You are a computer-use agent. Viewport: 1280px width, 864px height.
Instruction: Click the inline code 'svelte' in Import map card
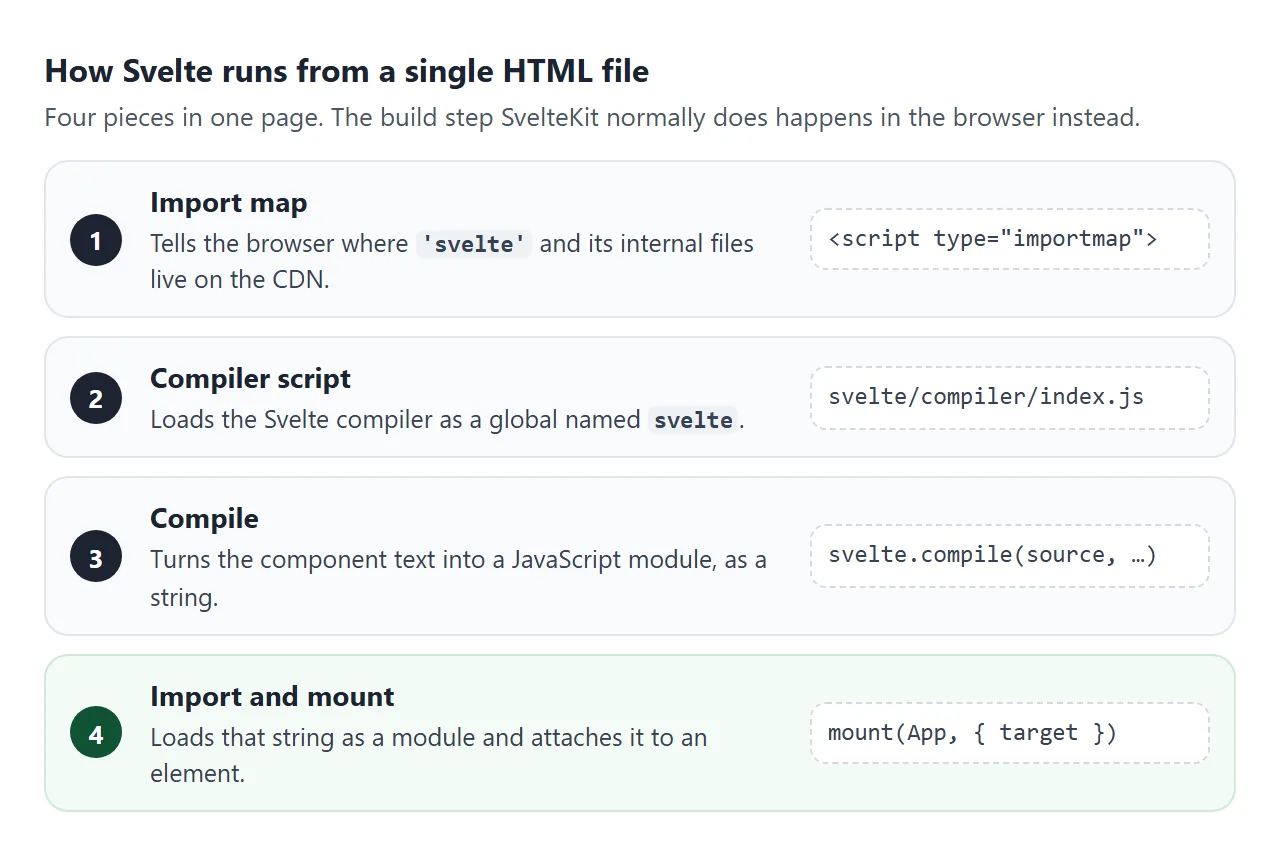[x=474, y=244]
